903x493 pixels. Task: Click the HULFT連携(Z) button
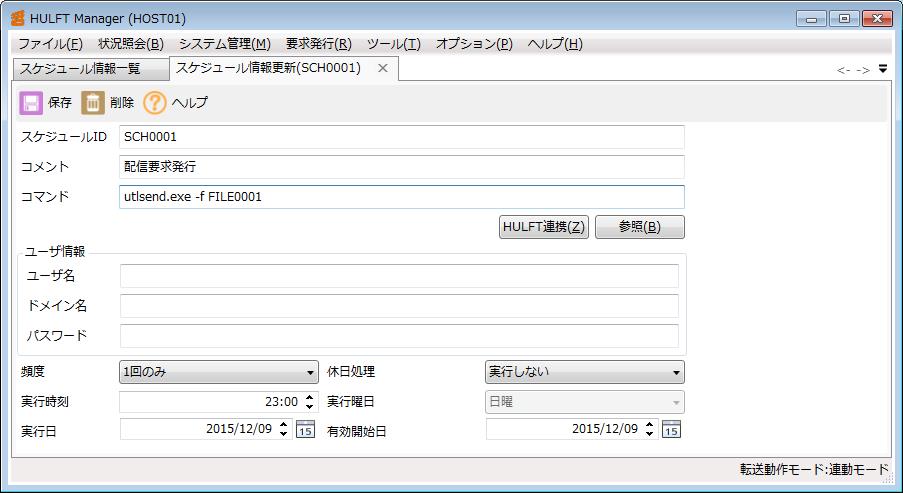coord(544,227)
